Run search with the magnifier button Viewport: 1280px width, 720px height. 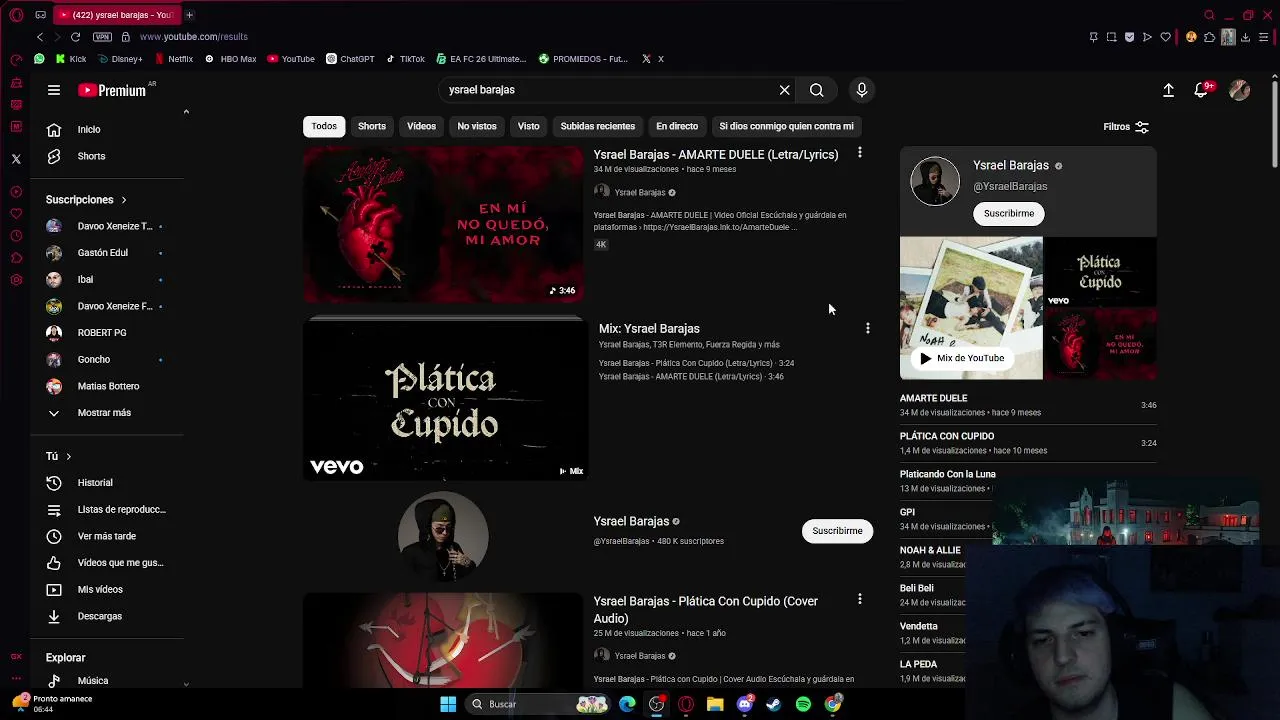tap(817, 90)
